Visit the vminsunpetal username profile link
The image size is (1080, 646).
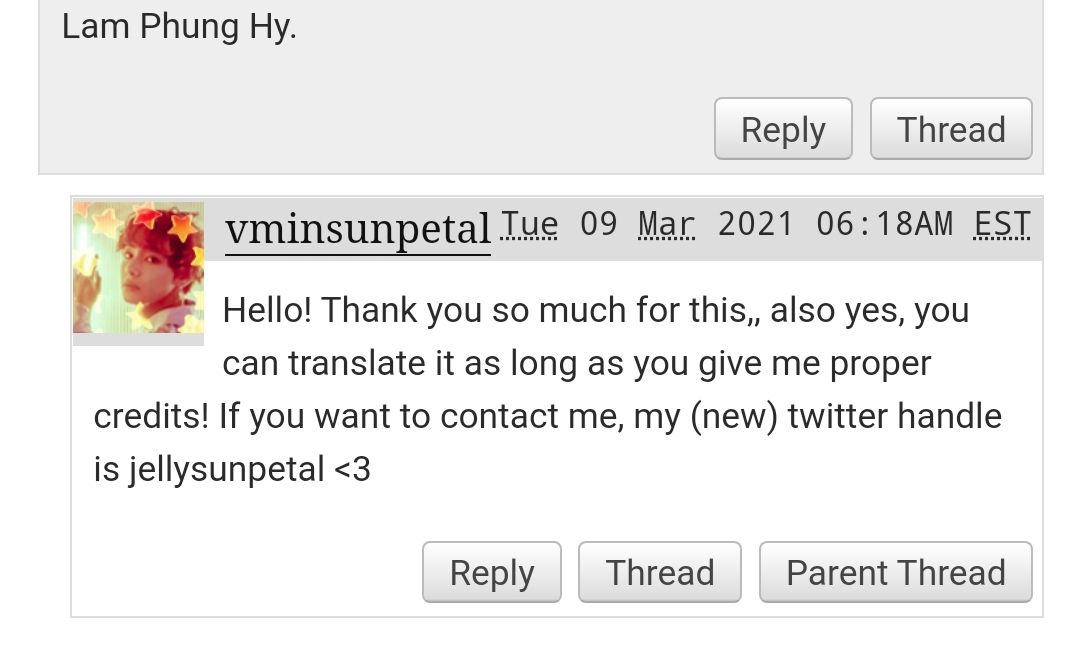(x=357, y=229)
